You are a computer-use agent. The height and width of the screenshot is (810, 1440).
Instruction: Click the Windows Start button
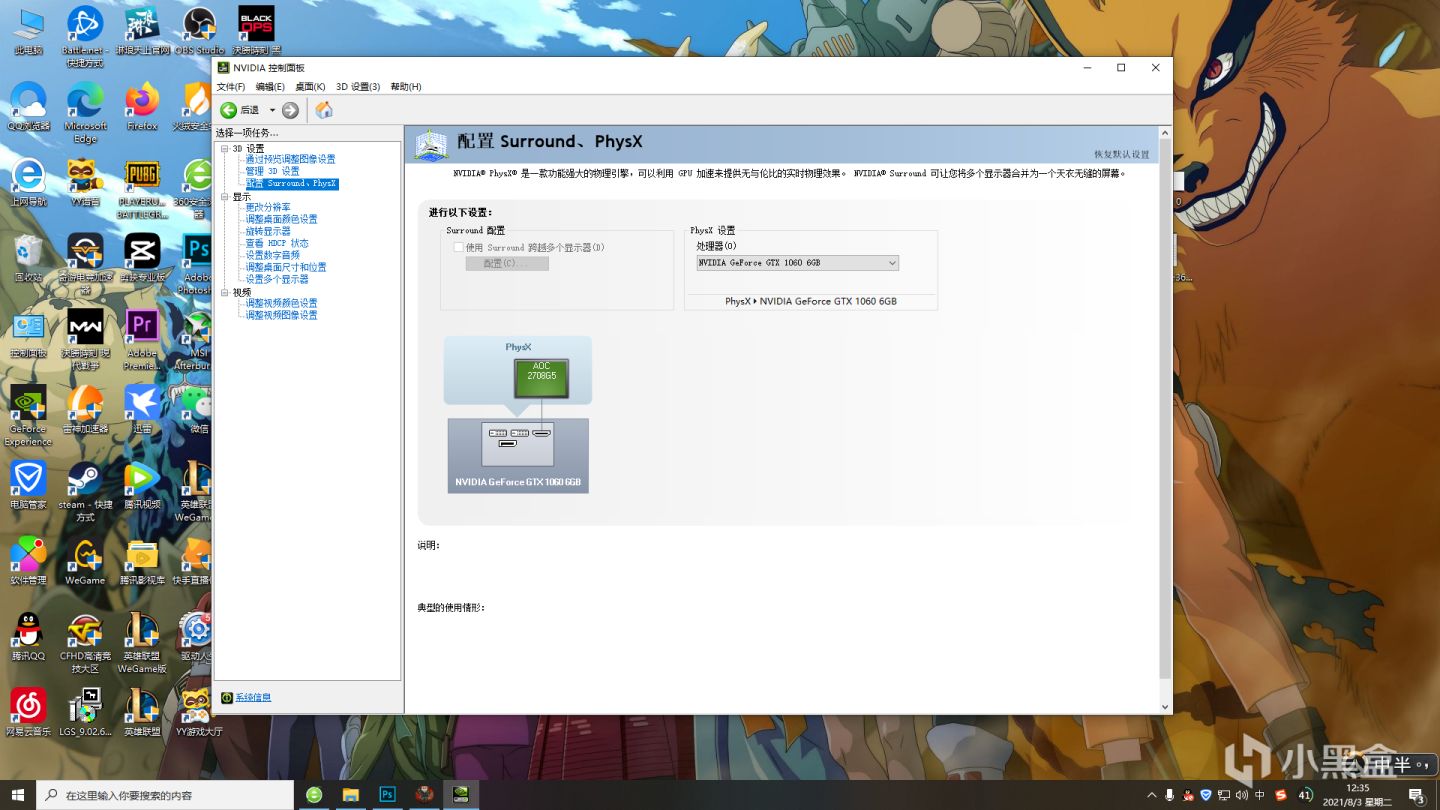pos(18,795)
